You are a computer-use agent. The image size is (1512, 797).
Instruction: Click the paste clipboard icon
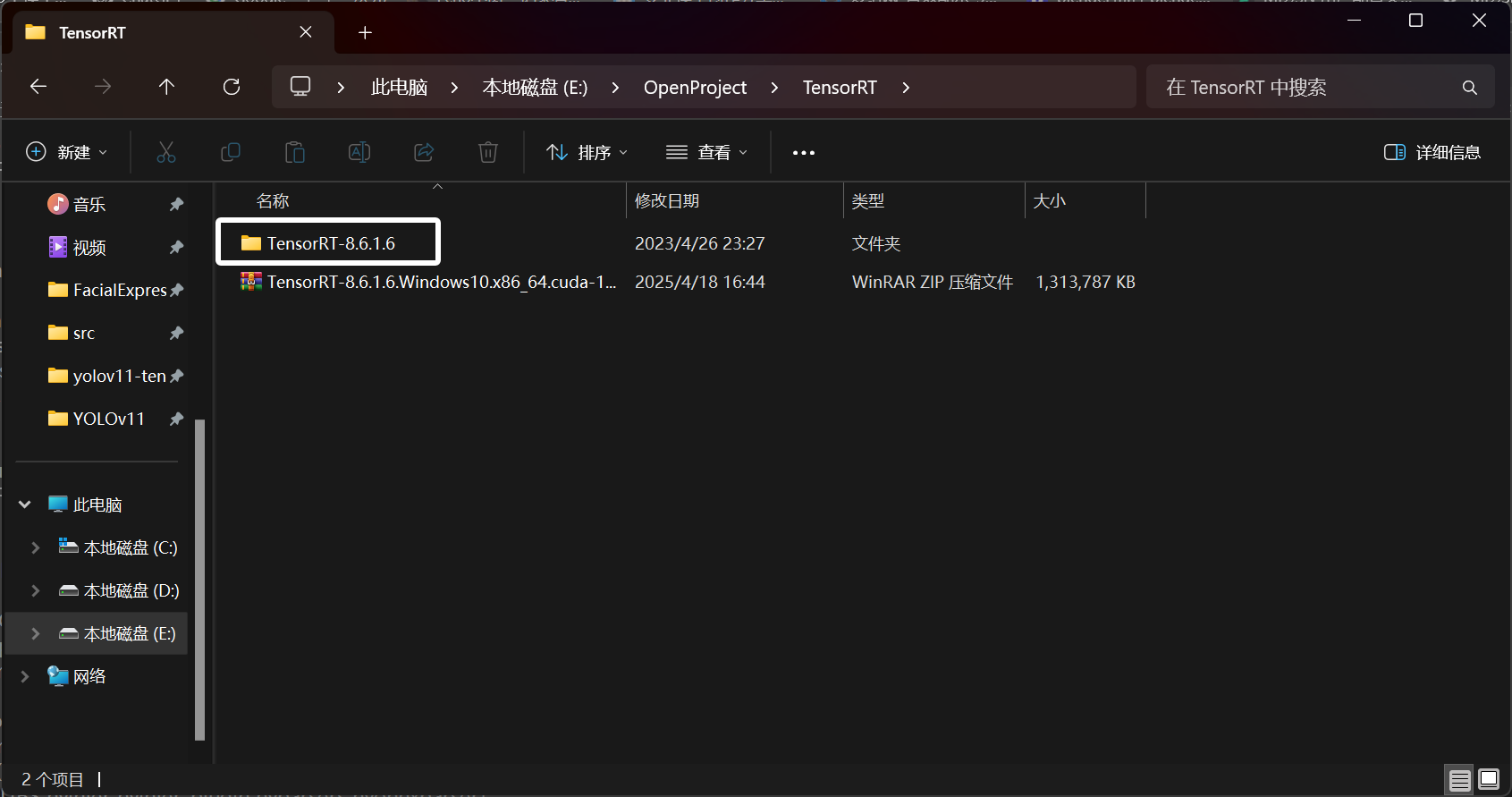[295, 152]
